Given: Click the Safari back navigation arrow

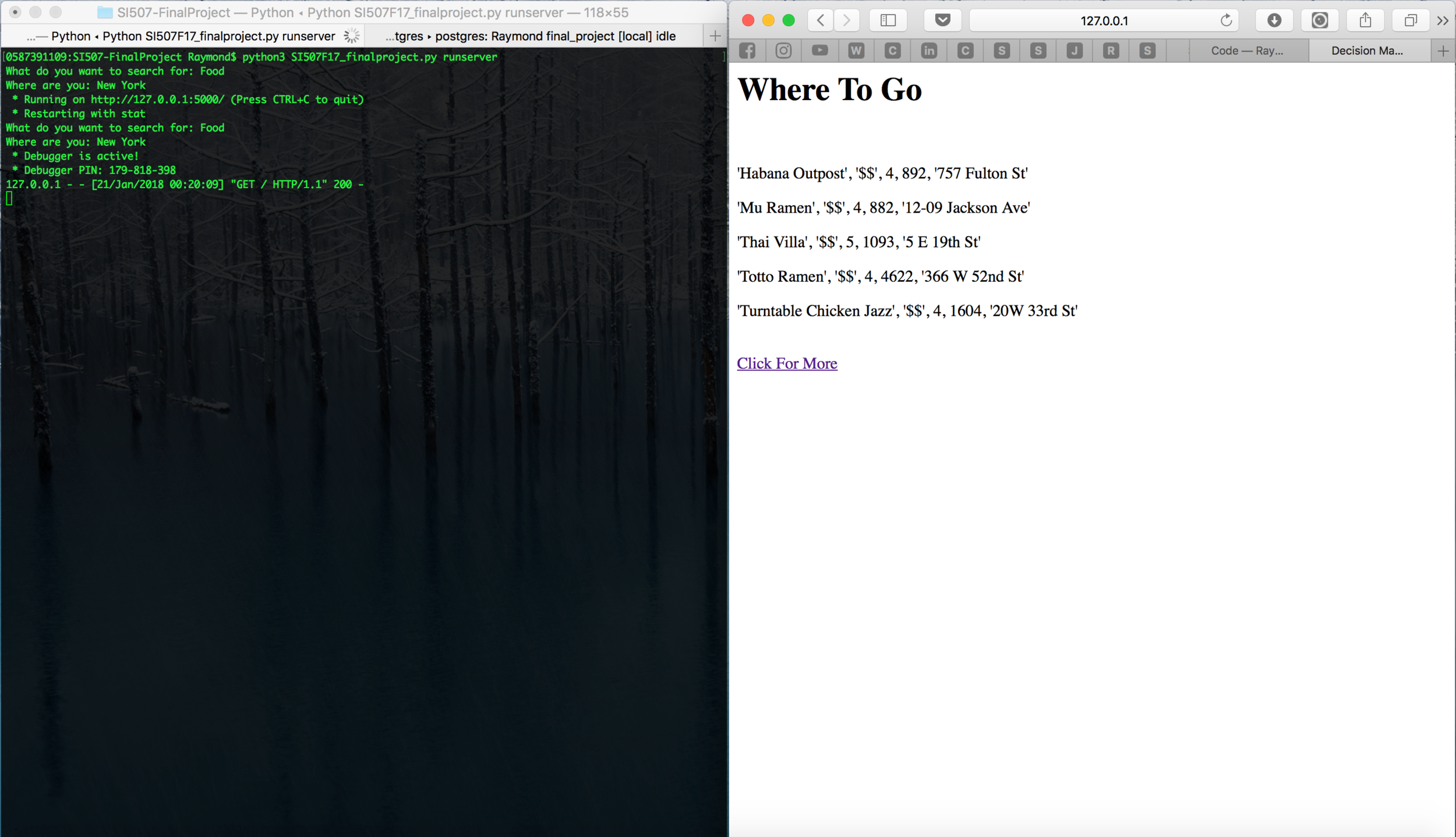Looking at the screenshot, I should pyautogui.click(x=820, y=21).
